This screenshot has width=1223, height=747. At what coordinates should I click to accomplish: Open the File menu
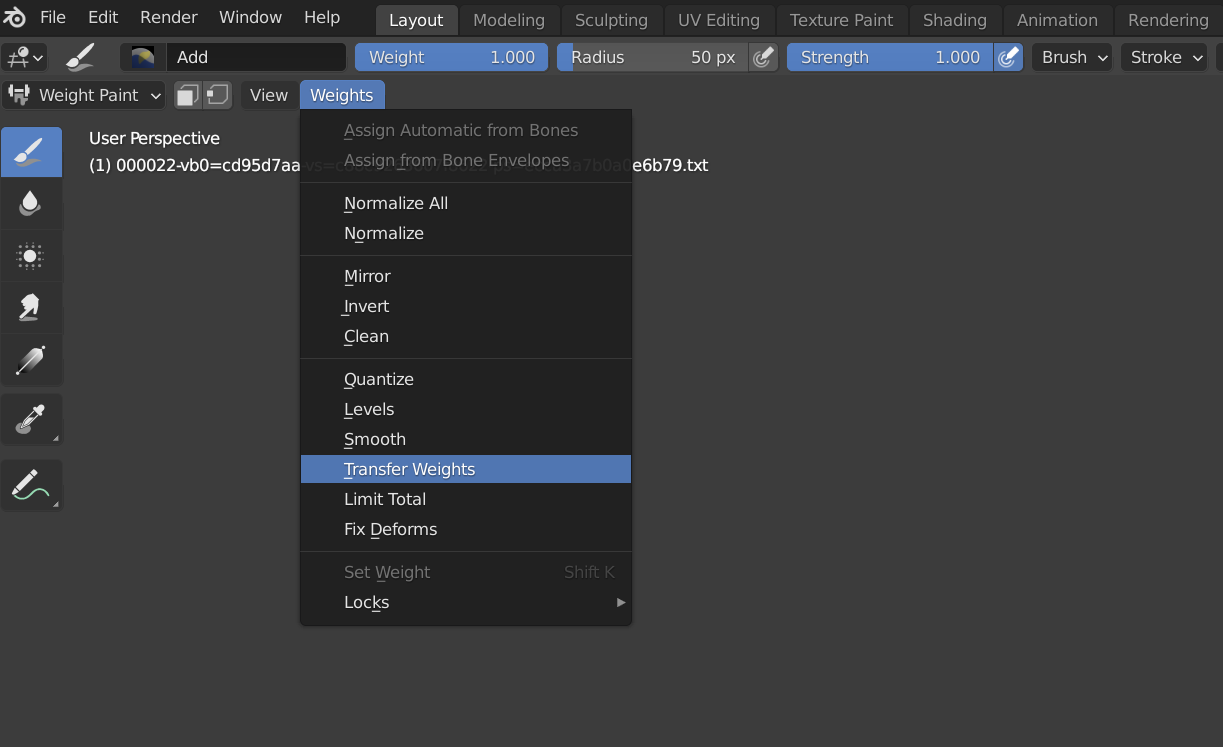point(53,17)
